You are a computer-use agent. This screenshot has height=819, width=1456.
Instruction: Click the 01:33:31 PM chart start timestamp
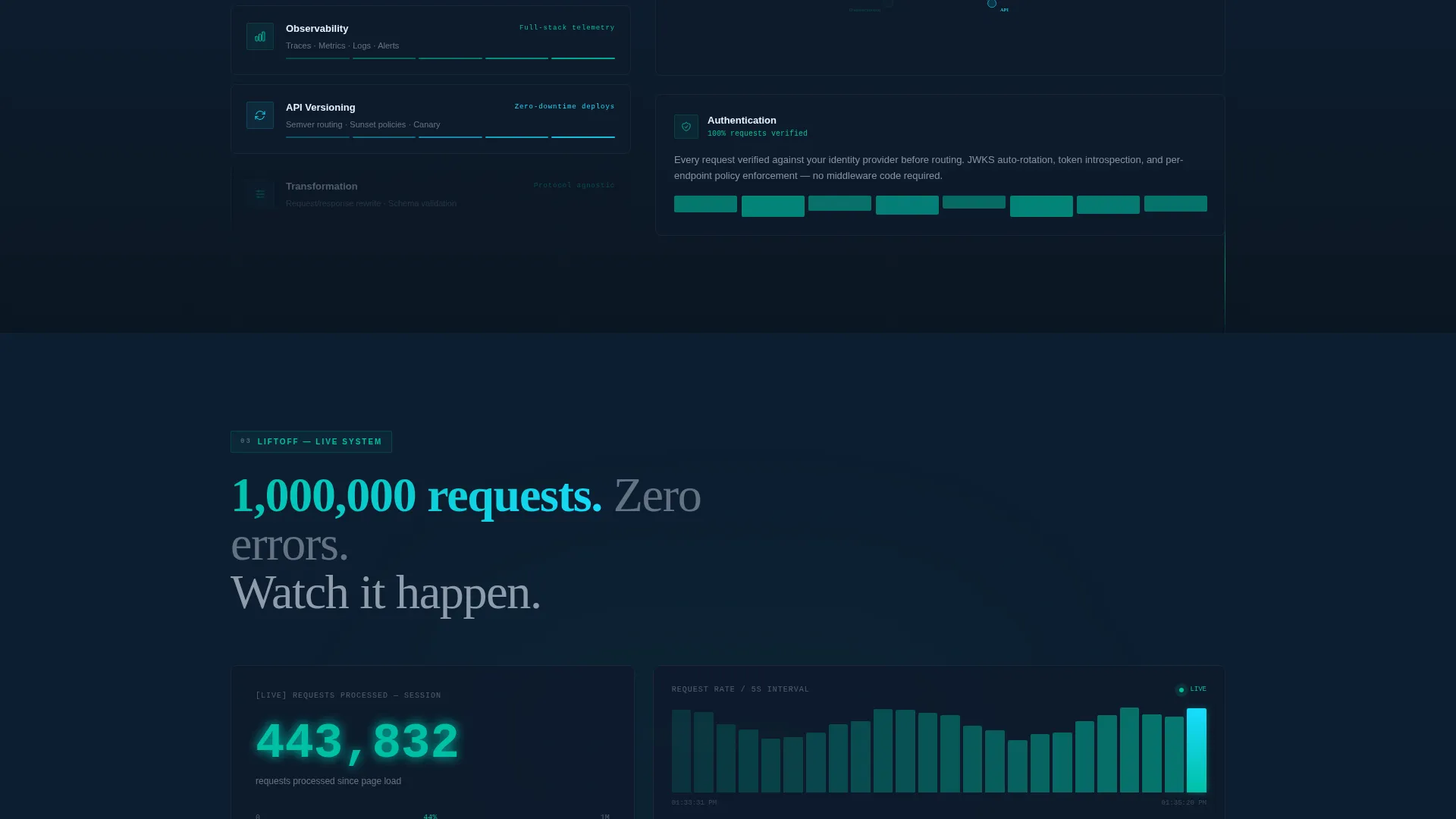(x=694, y=802)
